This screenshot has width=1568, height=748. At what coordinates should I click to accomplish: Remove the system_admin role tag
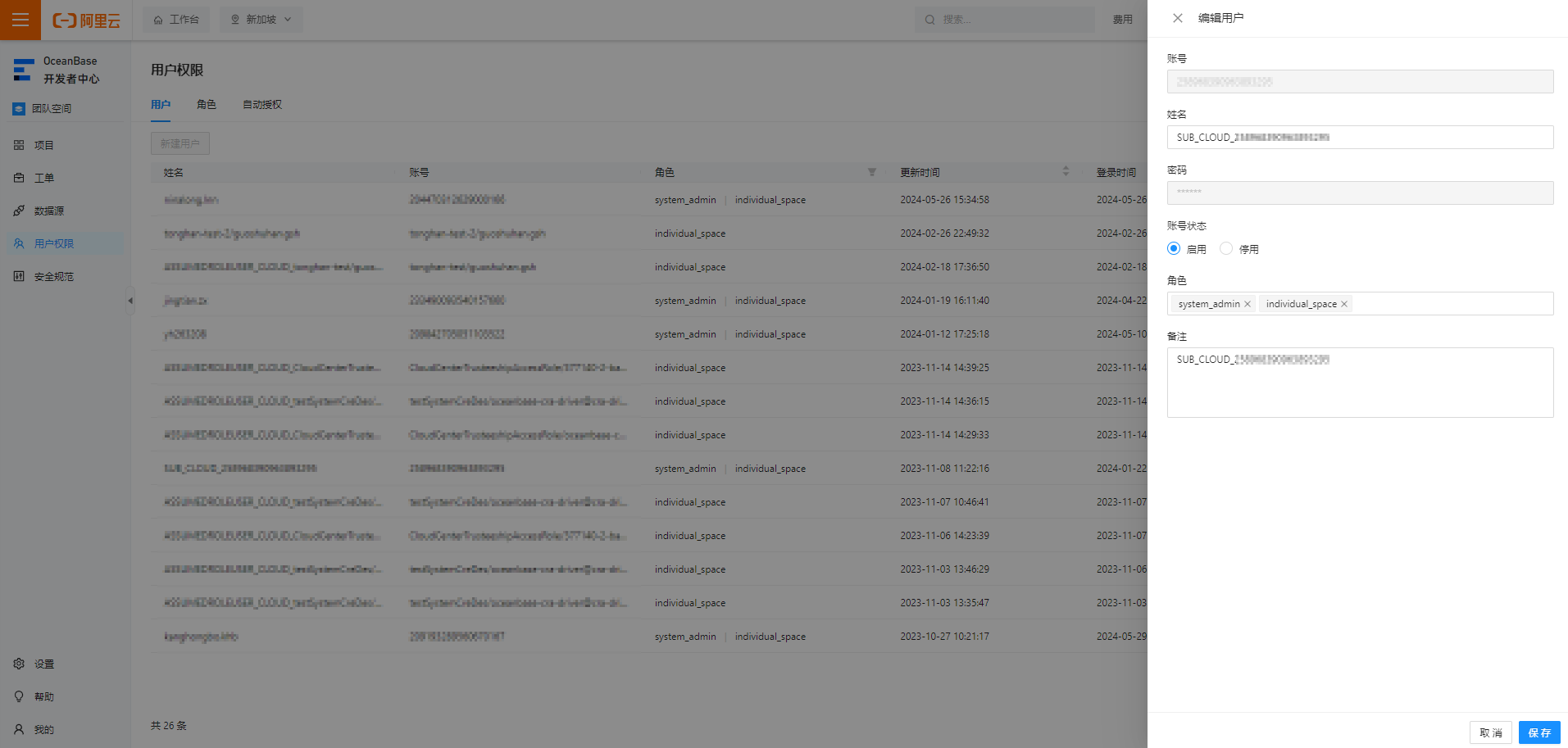point(1248,304)
